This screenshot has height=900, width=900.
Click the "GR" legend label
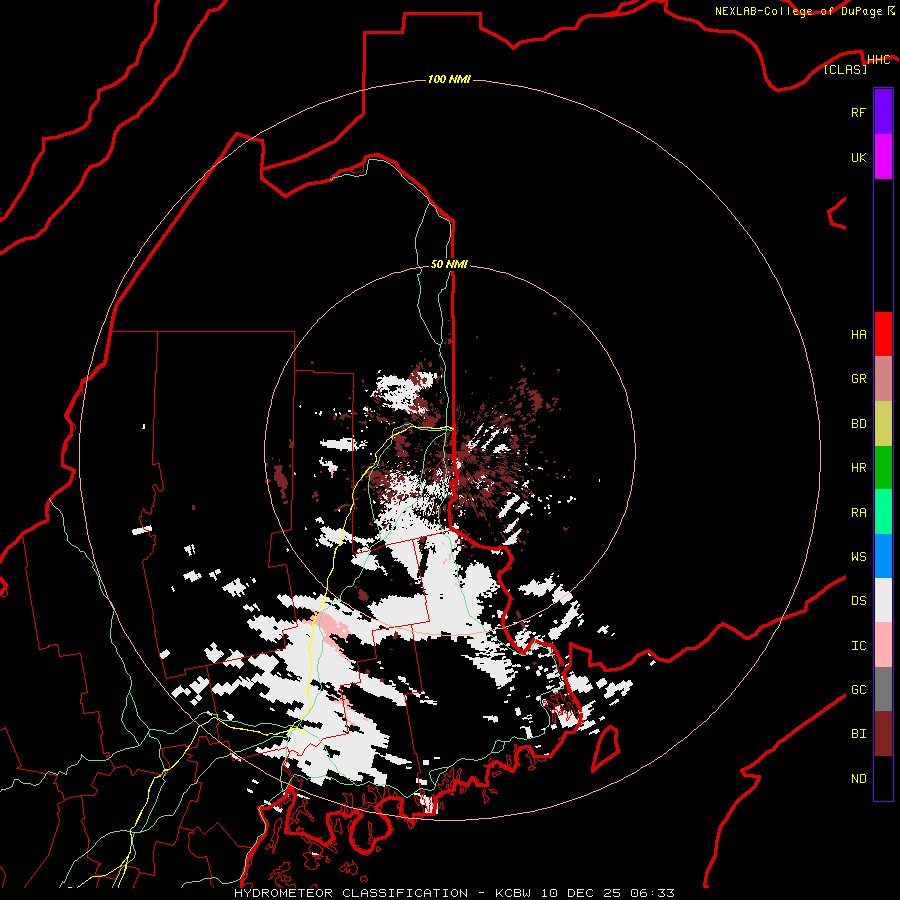(858, 379)
